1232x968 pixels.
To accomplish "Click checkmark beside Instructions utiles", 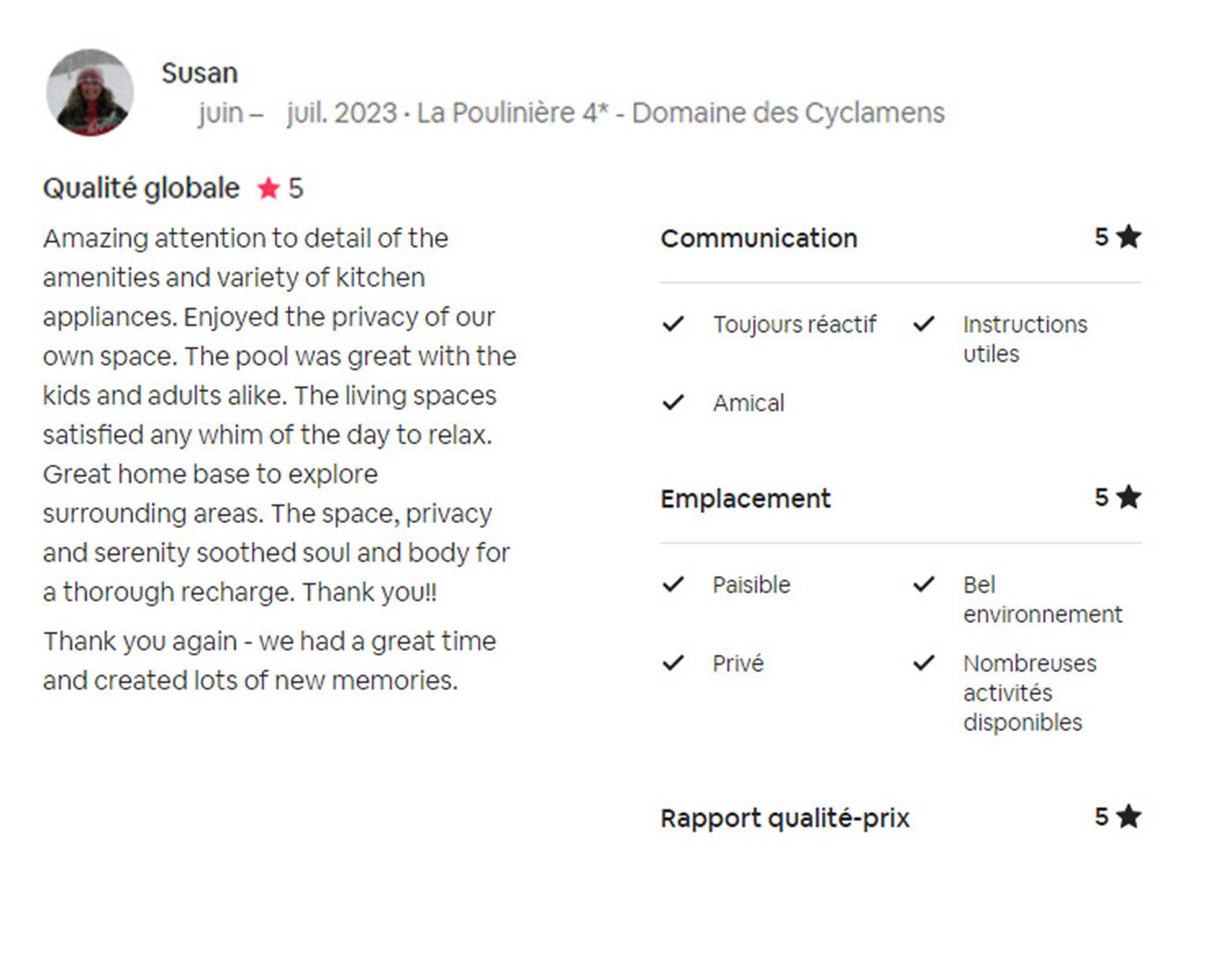I will click(x=923, y=324).
